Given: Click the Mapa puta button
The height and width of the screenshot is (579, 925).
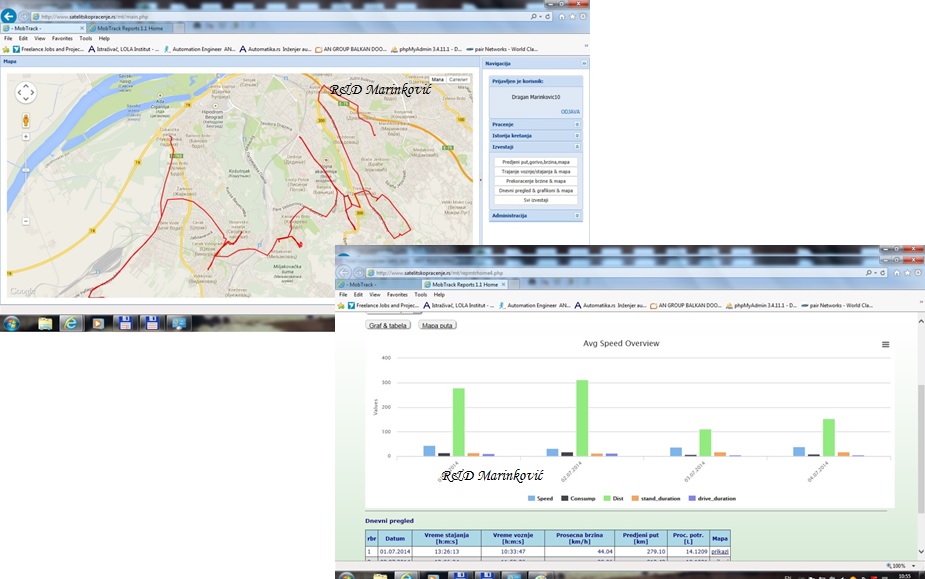Looking at the screenshot, I should [437, 325].
